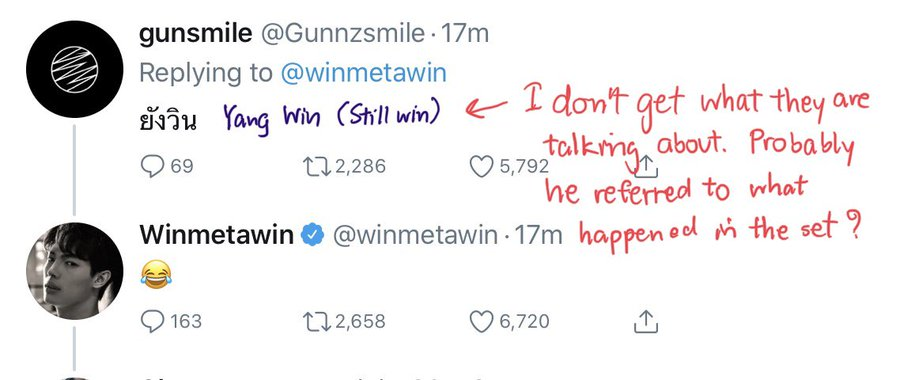Open Winmetawin tweet's 17m timestamp
This screenshot has height=380, width=900.
(x=538, y=235)
